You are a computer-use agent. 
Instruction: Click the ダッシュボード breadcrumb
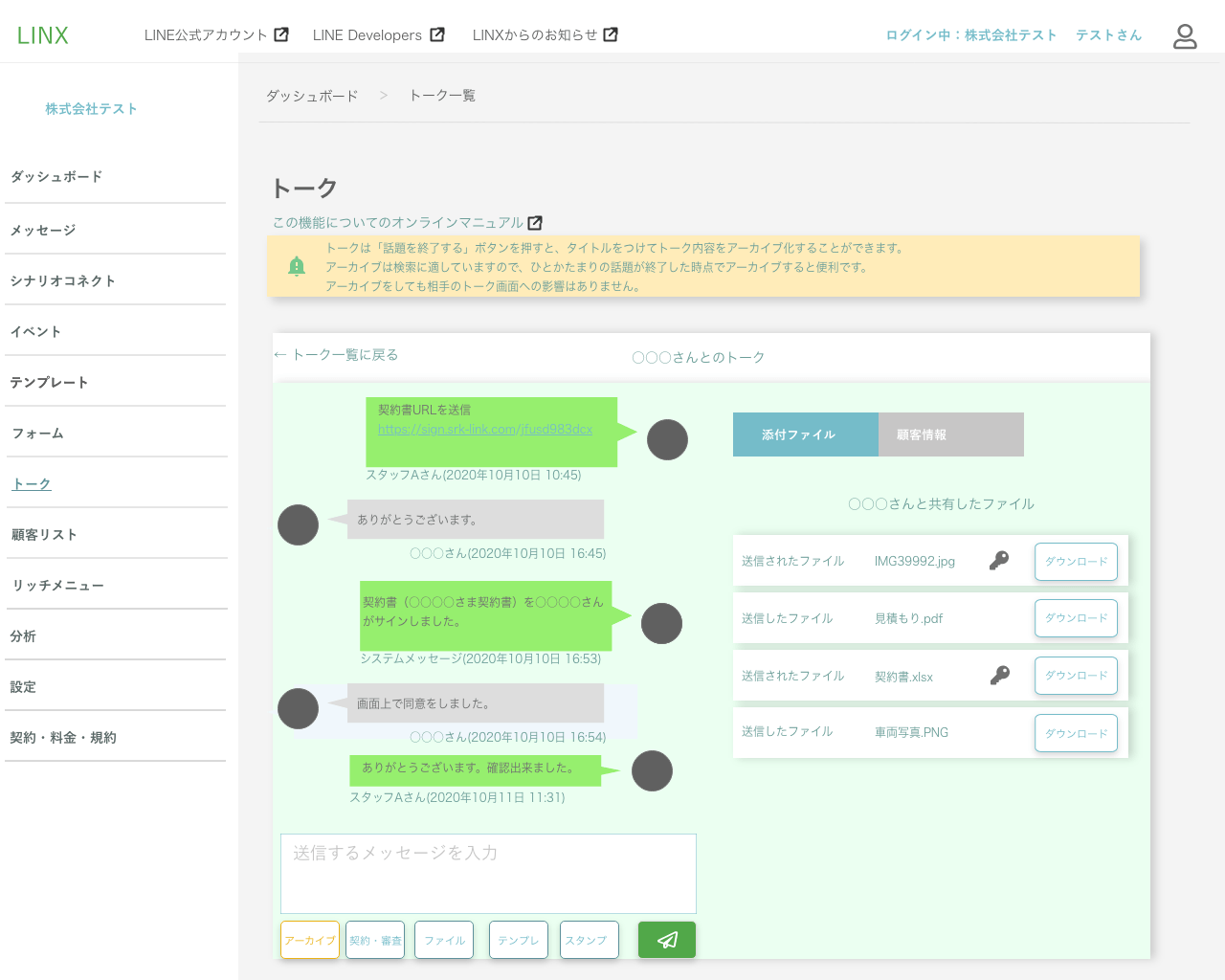(x=312, y=96)
